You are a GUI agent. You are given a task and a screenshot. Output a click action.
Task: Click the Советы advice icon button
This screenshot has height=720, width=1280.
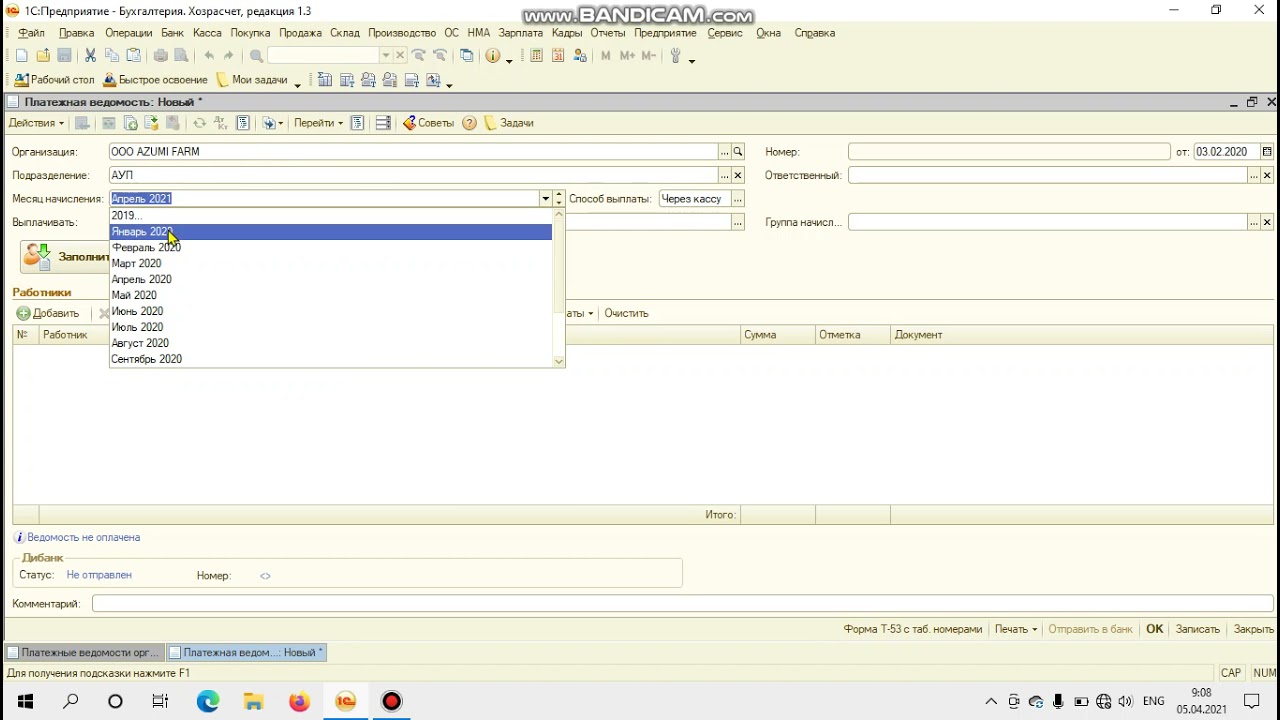click(429, 123)
